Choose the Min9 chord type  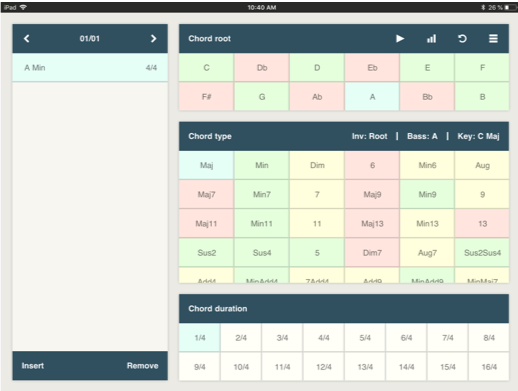click(x=427, y=194)
